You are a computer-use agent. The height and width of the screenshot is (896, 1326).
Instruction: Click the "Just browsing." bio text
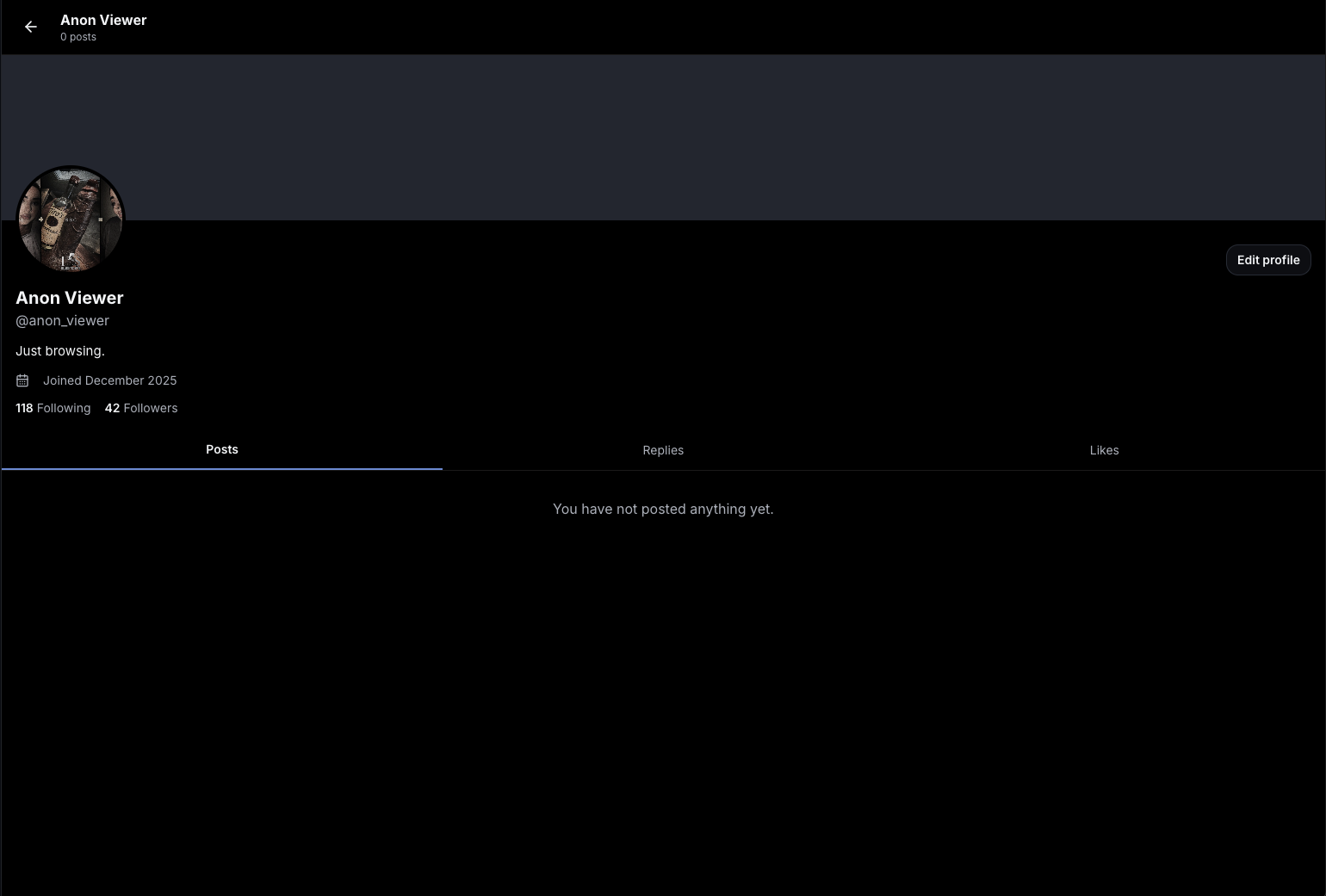tap(60, 351)
